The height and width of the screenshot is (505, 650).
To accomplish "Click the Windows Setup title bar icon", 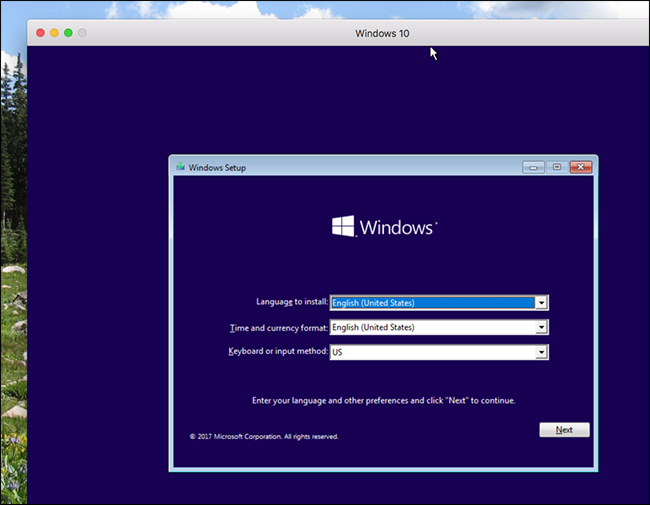I will [180, 167].
